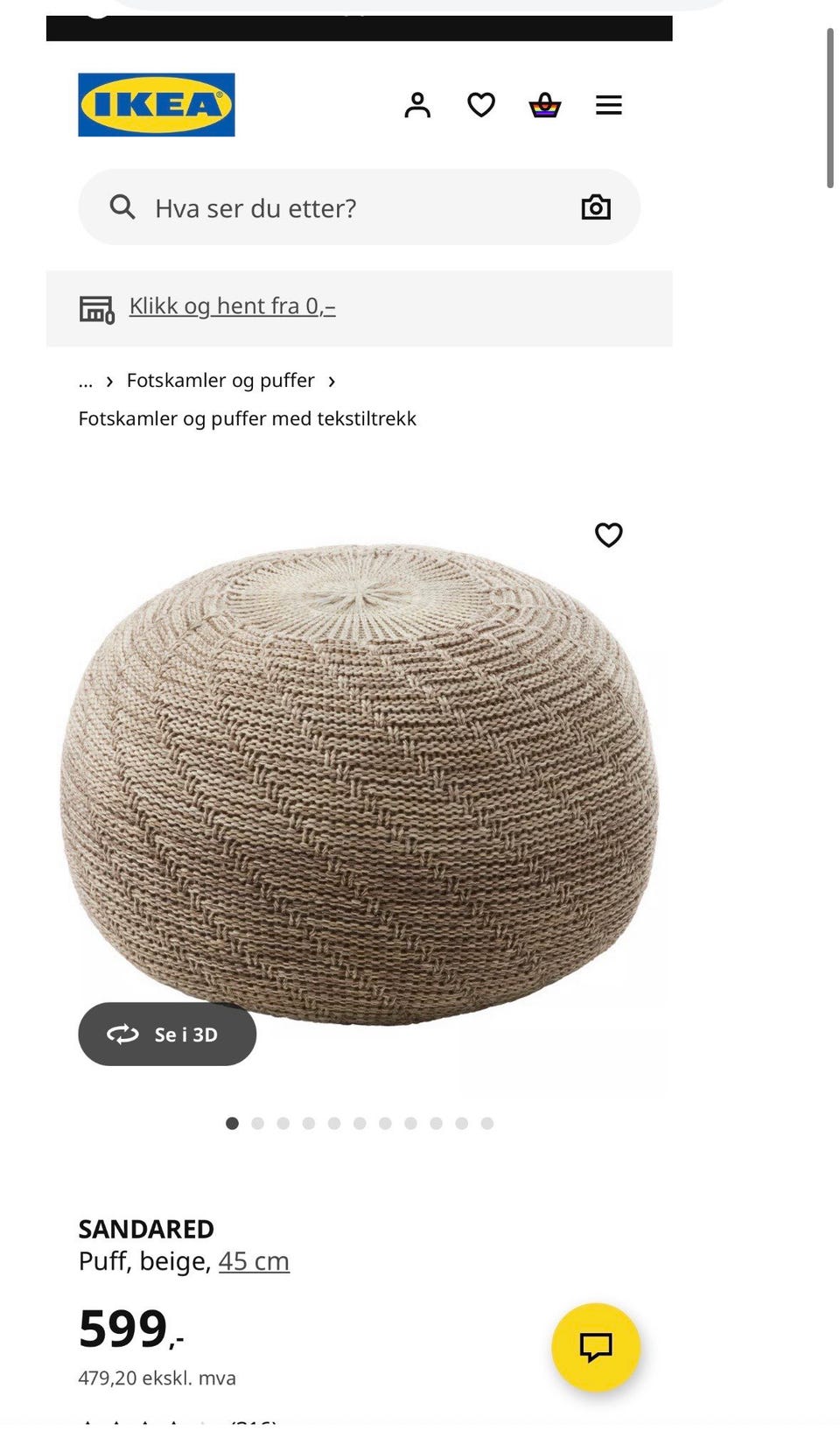Open Fotskamler og puffer med tekstiltrekk breadcrumb

coord(248,418)
